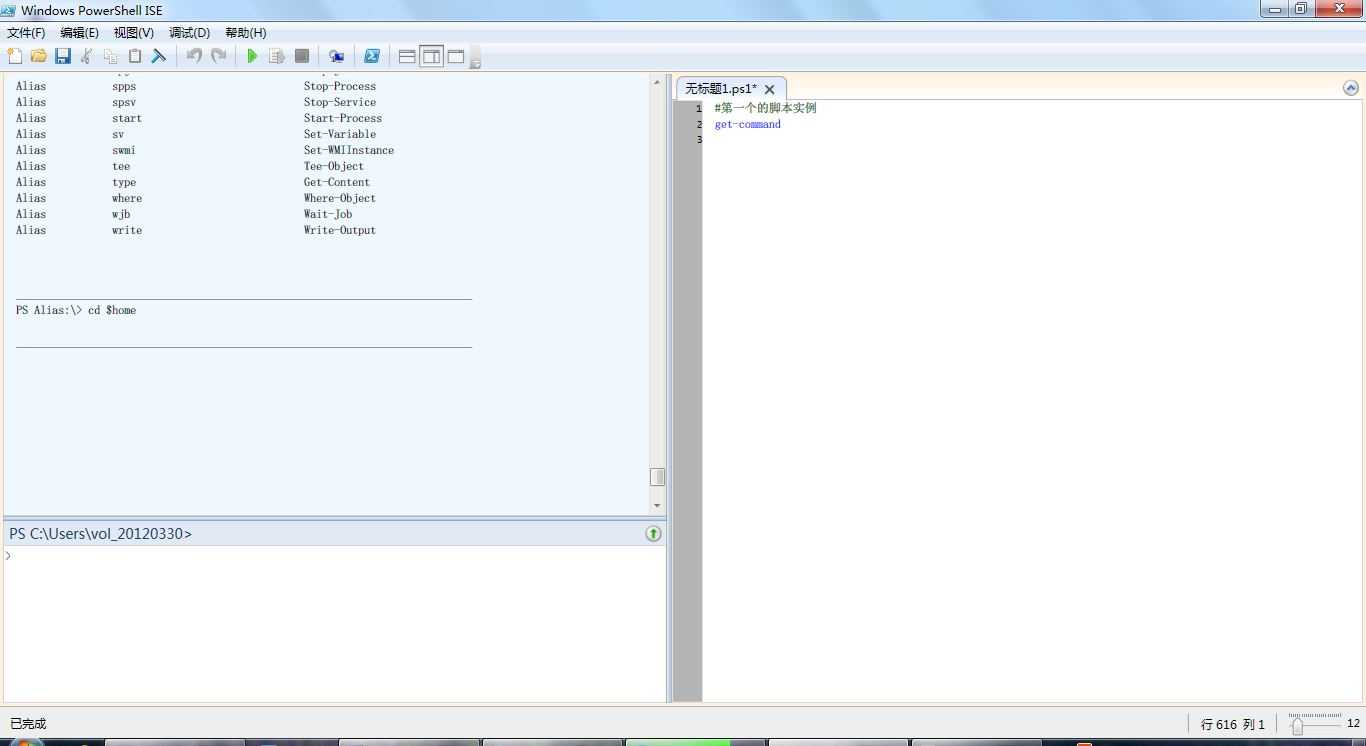Image resolution: width=1366 pixels, height=746 pixels.
Task: Click the PS C:\Users\vol_20120330> prompt
Action: click(x=100, y=534)
